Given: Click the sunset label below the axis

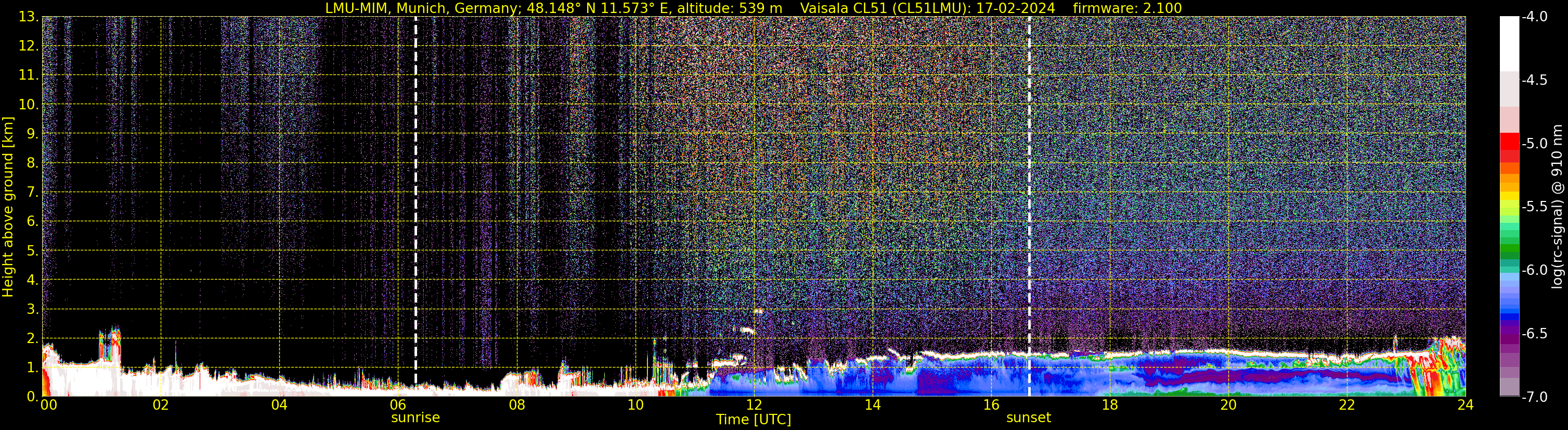Looking at the screenshot, I should pyautogui.click(x=1029, y=418).
